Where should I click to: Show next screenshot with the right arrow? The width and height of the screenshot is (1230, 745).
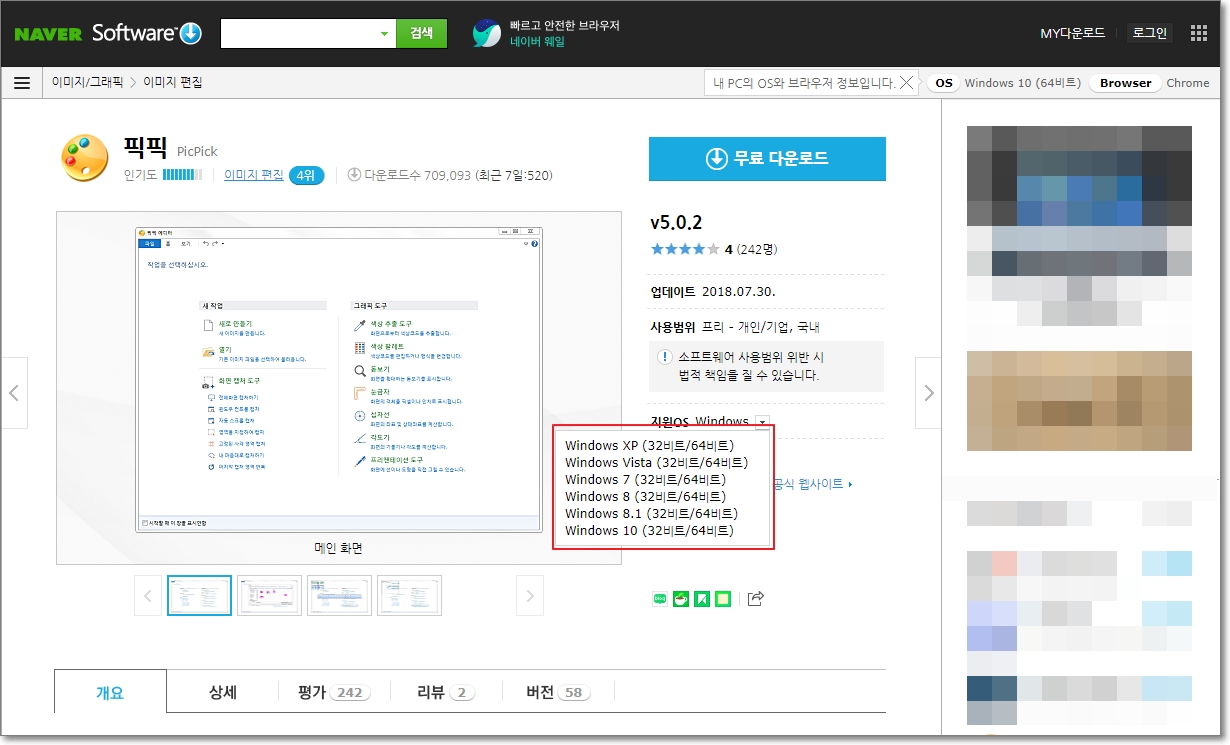(x=929, y=393)
